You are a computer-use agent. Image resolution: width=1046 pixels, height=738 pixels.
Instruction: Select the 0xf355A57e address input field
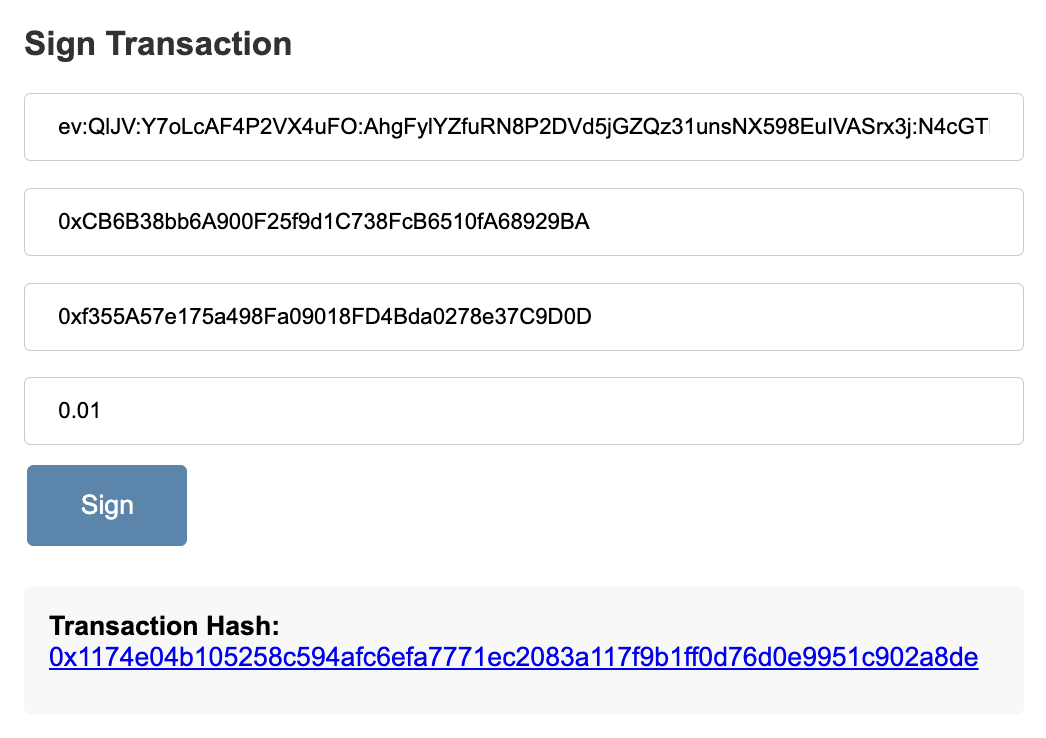coord(523,317)
